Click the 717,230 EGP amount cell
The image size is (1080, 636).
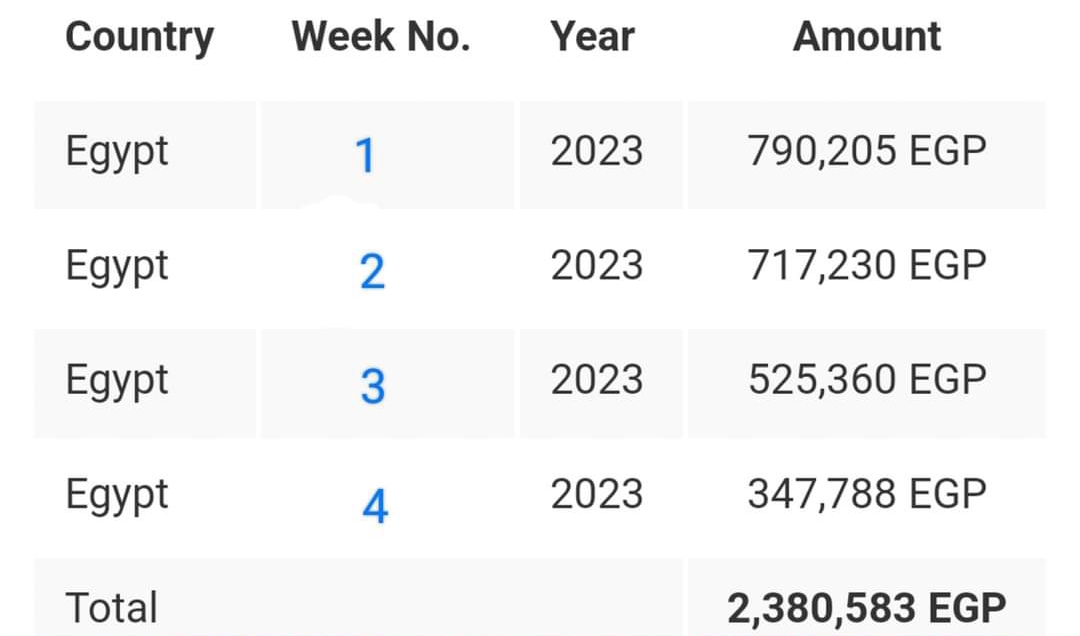point(867,266)
